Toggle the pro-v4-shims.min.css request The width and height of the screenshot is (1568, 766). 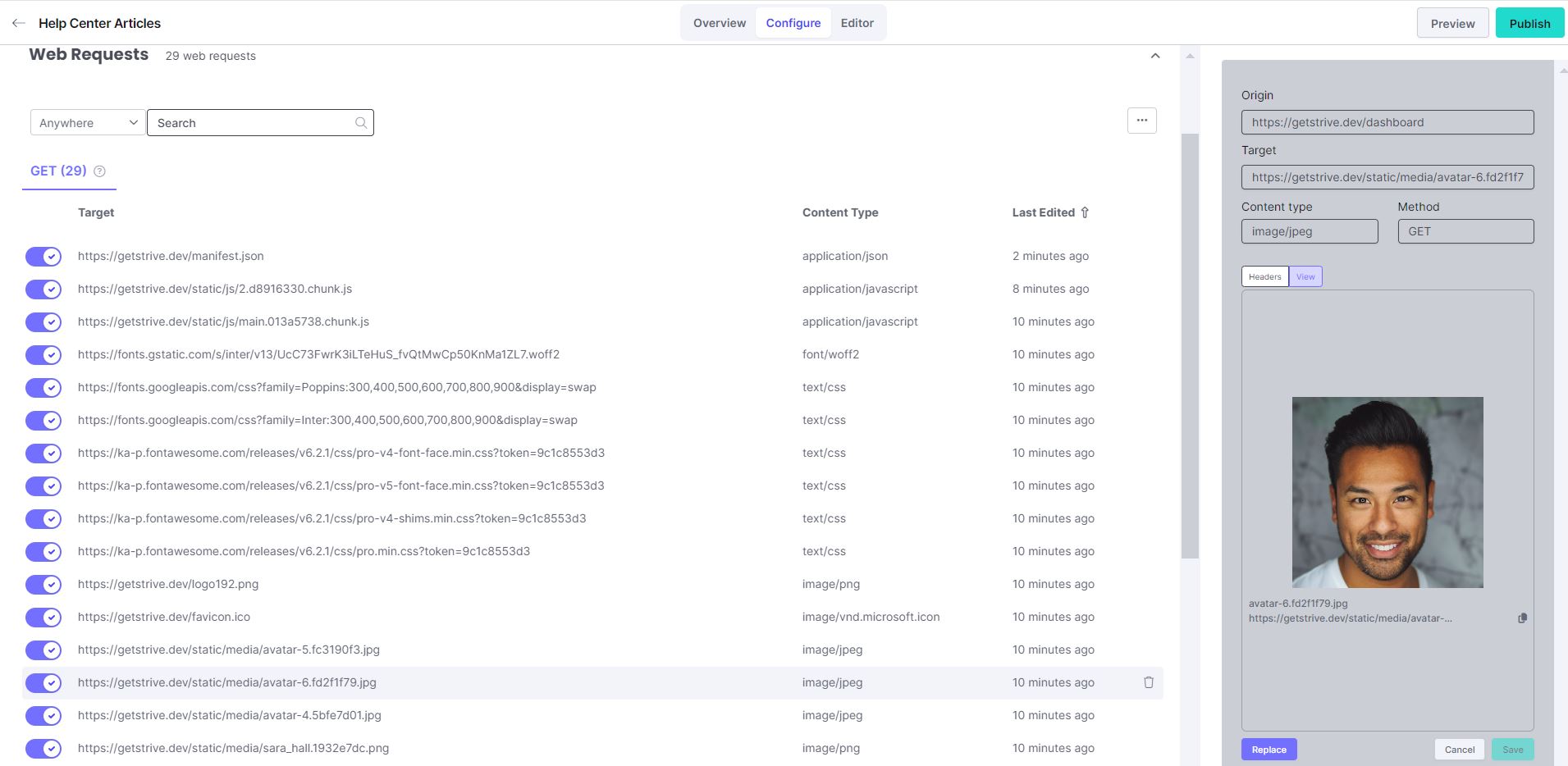pos(43,519)
